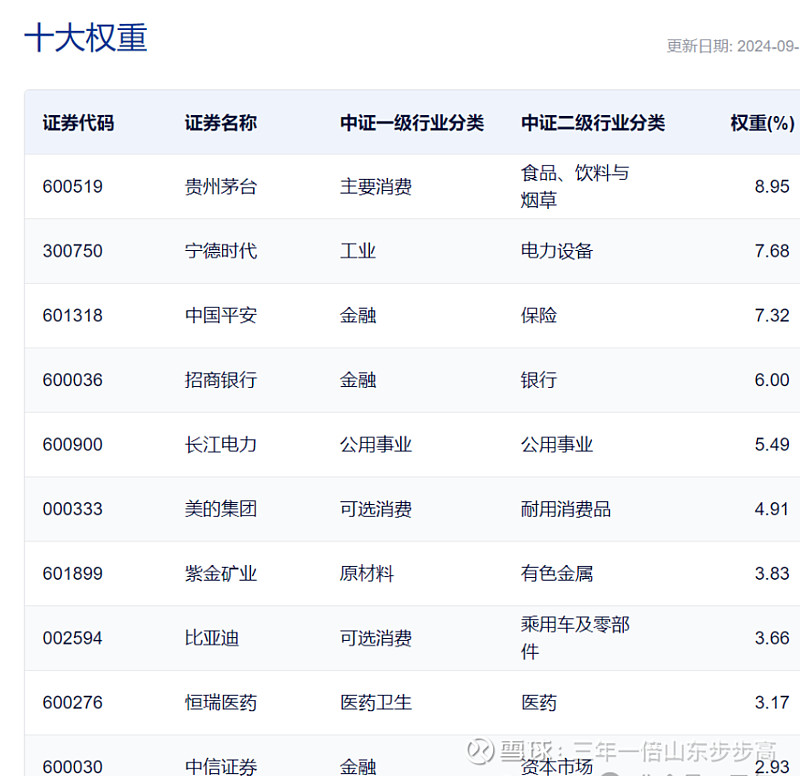Select security code 600276
This screenshot has width=800, height=776.
tap(72, 703)
